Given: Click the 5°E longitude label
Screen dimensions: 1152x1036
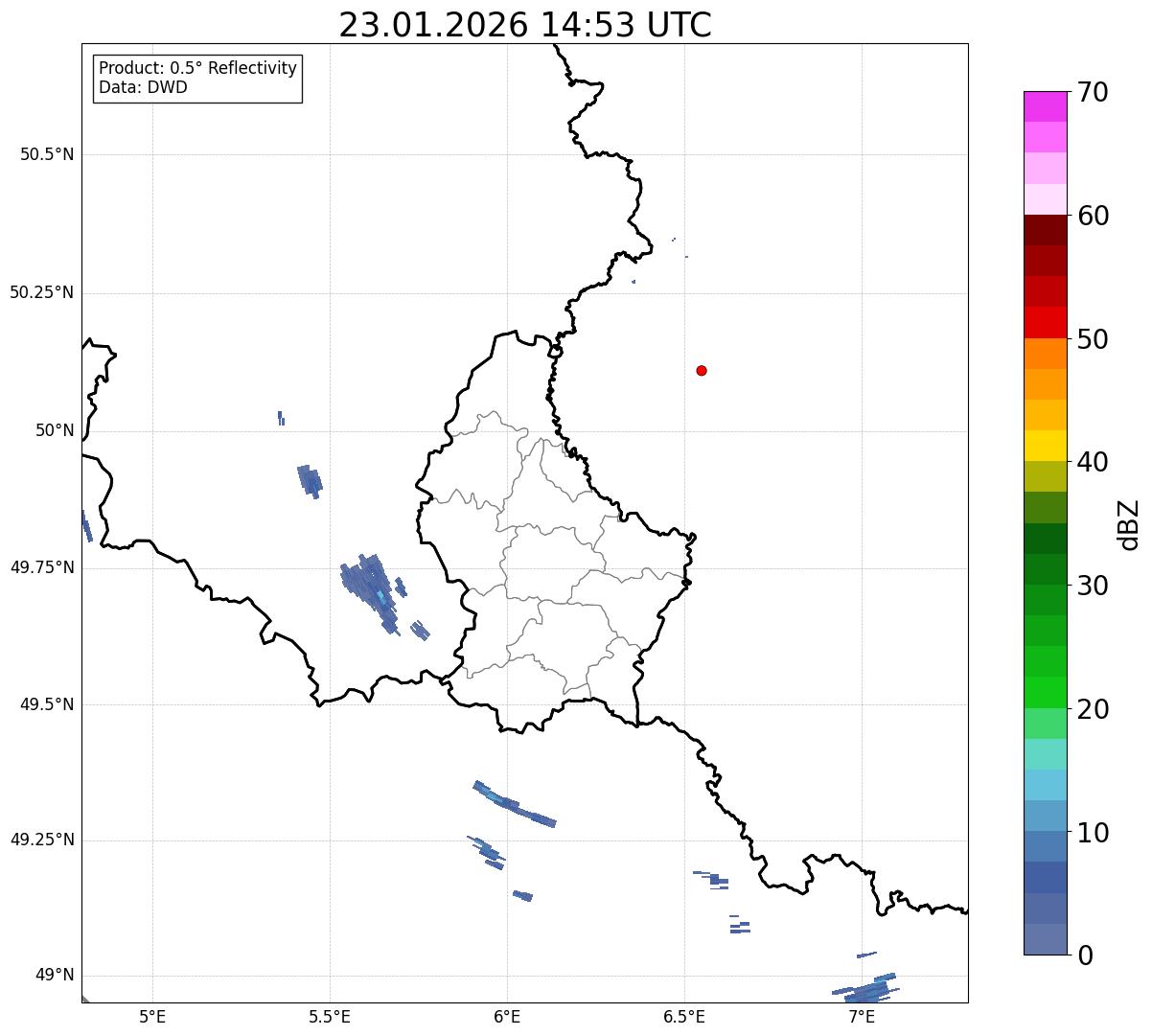Looking at the screenshot, I should [x=152, y=1016].
